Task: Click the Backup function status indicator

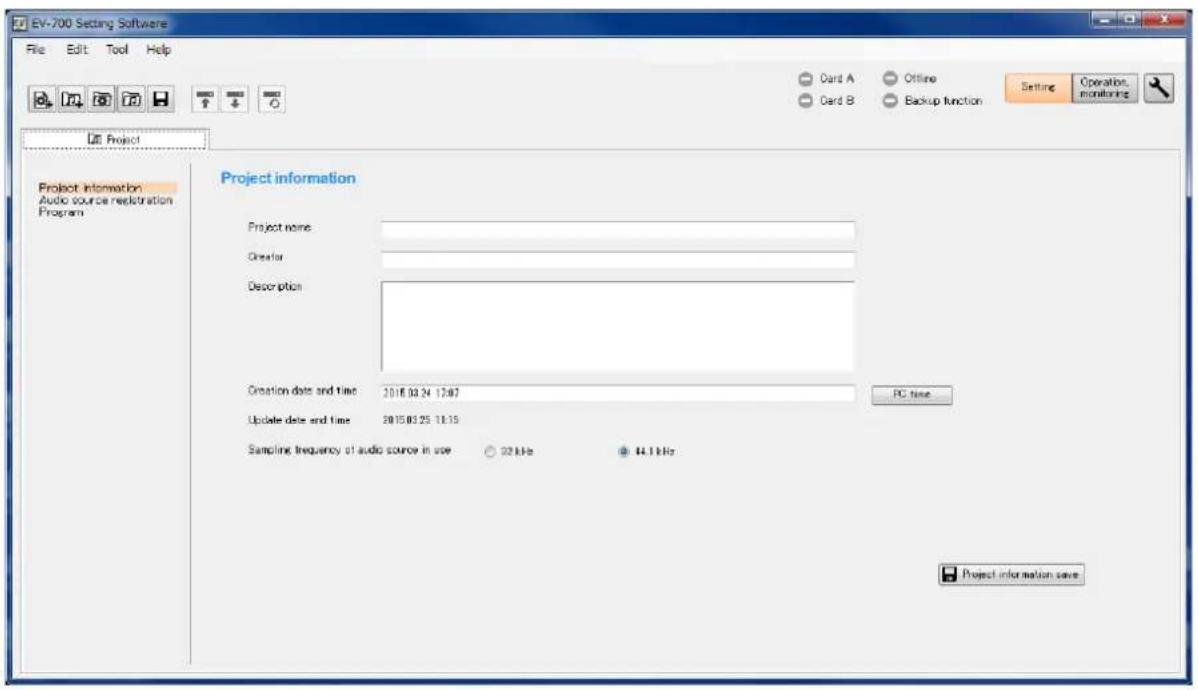Action: pos(890,101)
